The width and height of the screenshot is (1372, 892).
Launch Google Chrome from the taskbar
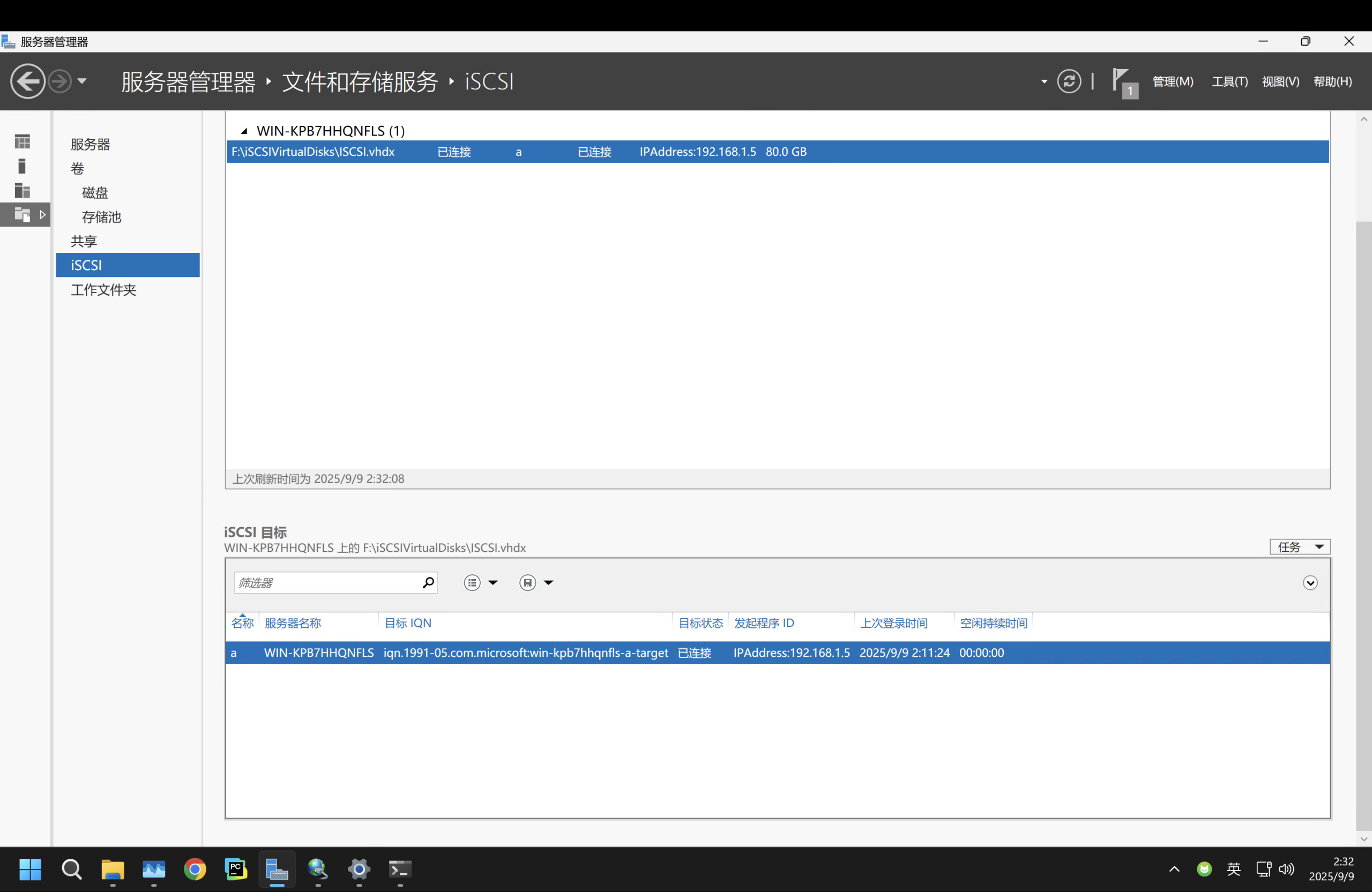195,870
